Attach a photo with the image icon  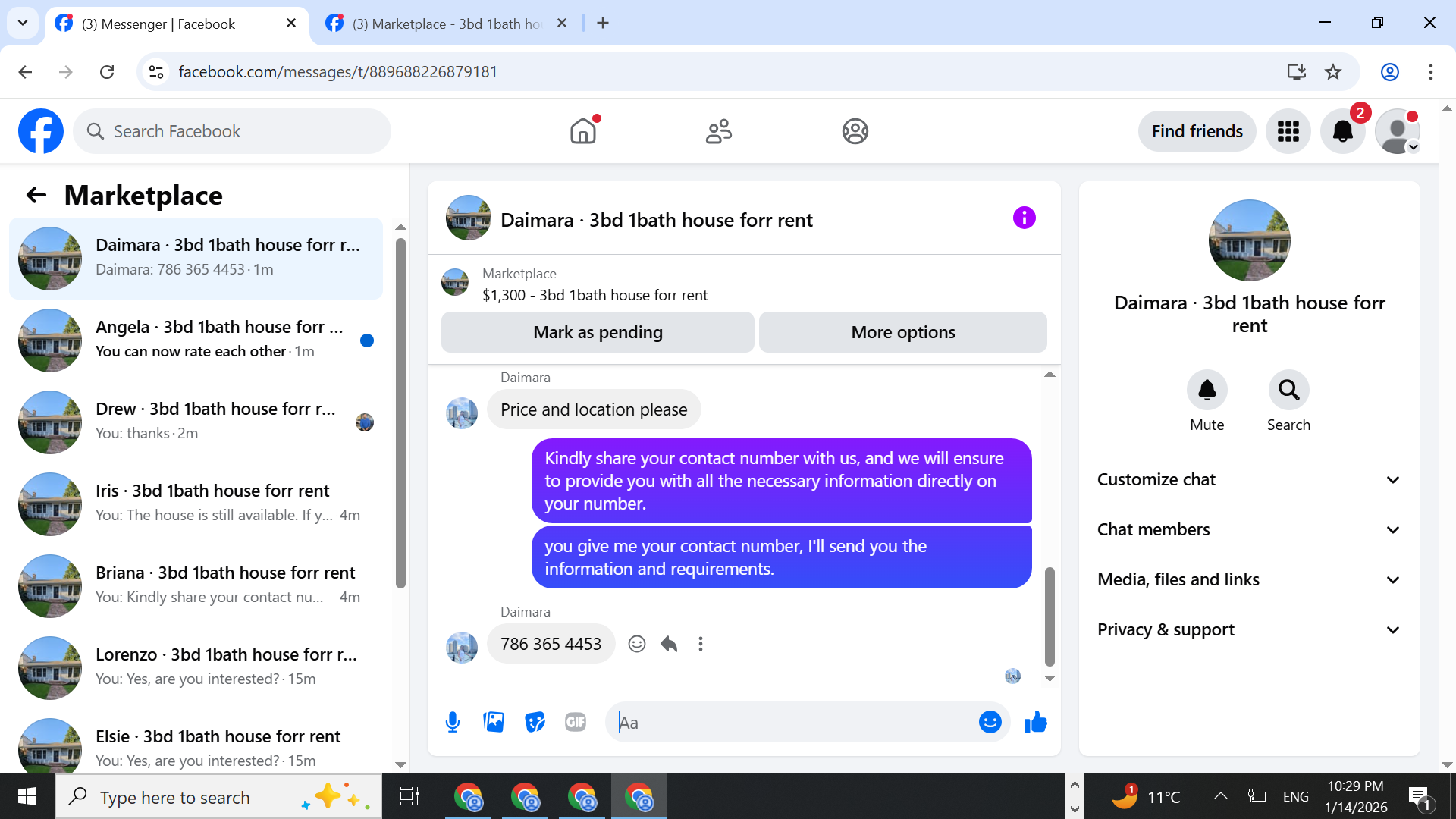point(494,722)
